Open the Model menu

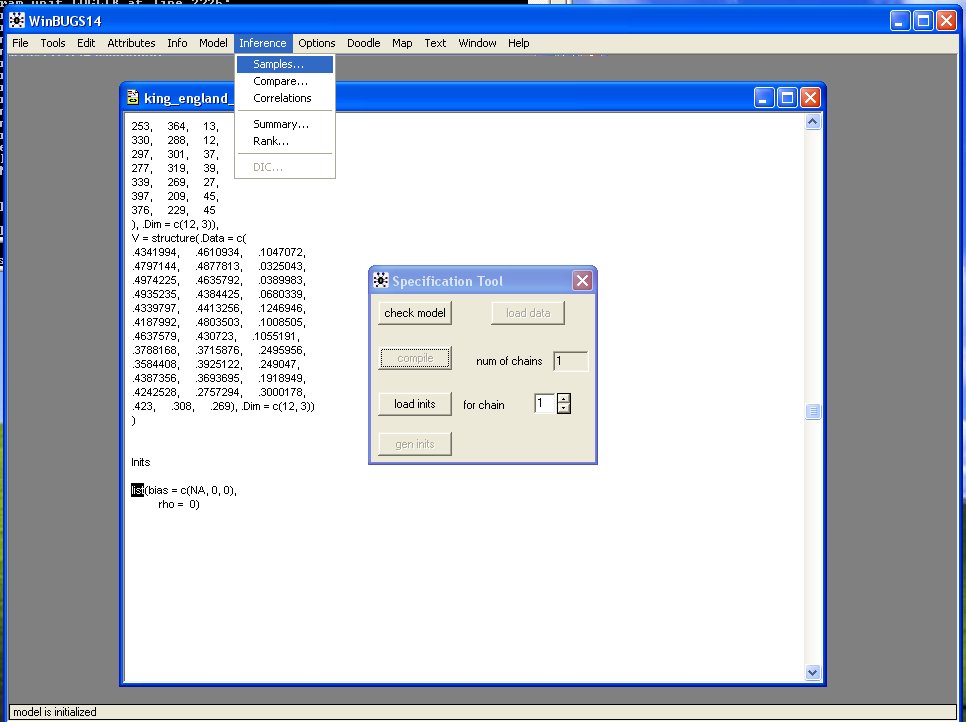pyautogui.click(x=213, y=43)
